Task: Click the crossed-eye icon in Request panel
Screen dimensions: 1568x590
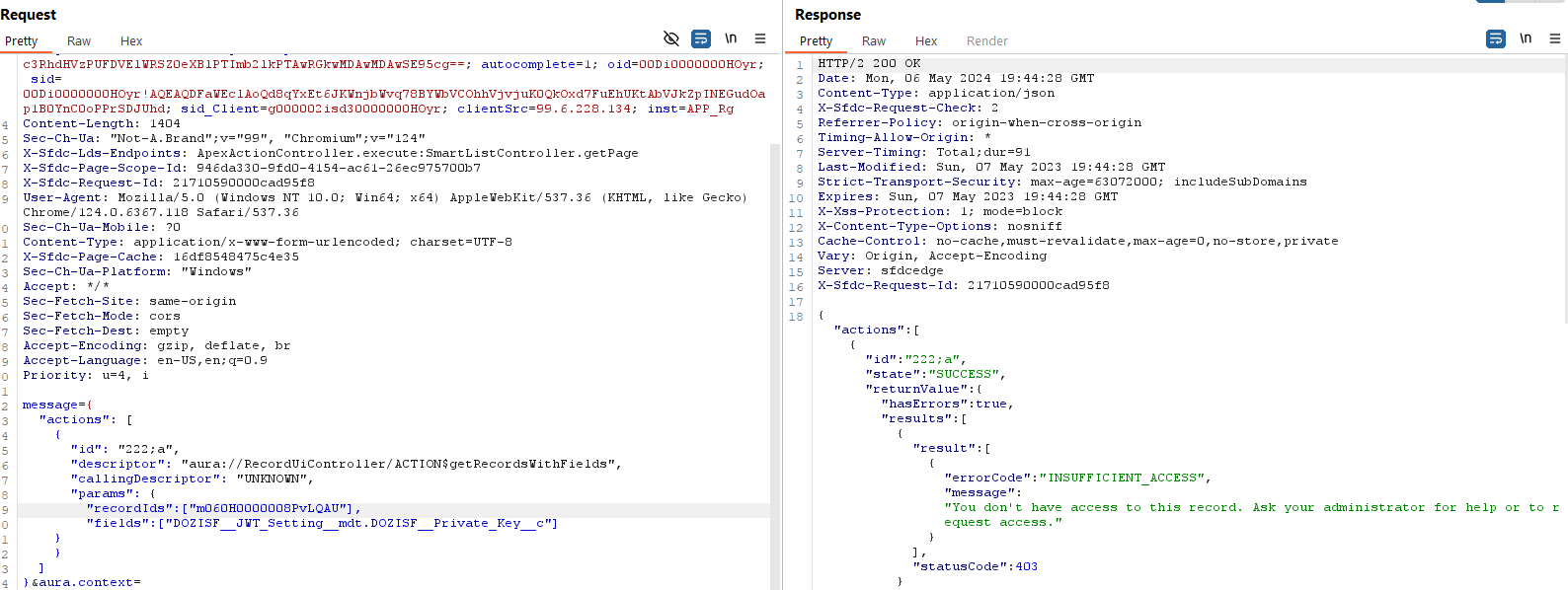Action: [x=671, y=38]
